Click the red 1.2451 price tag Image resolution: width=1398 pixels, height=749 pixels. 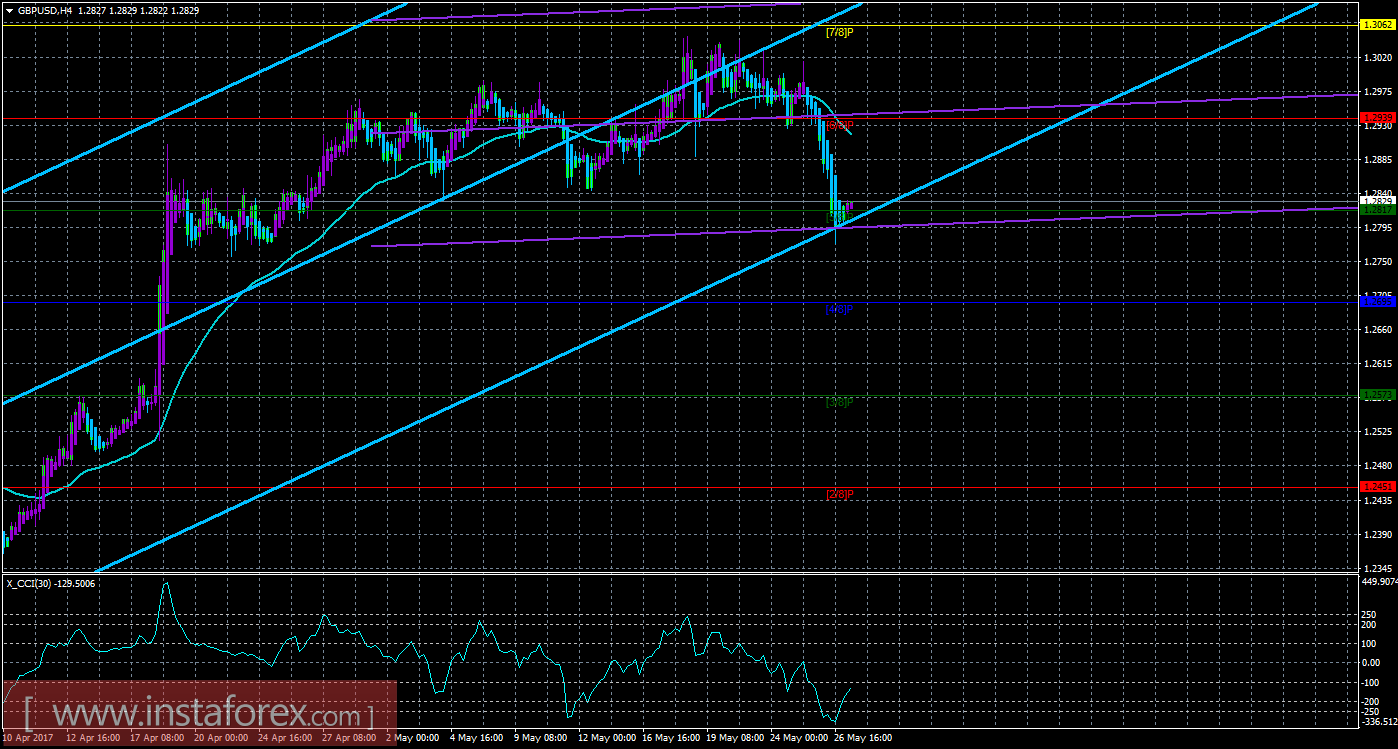point(1377,486)
